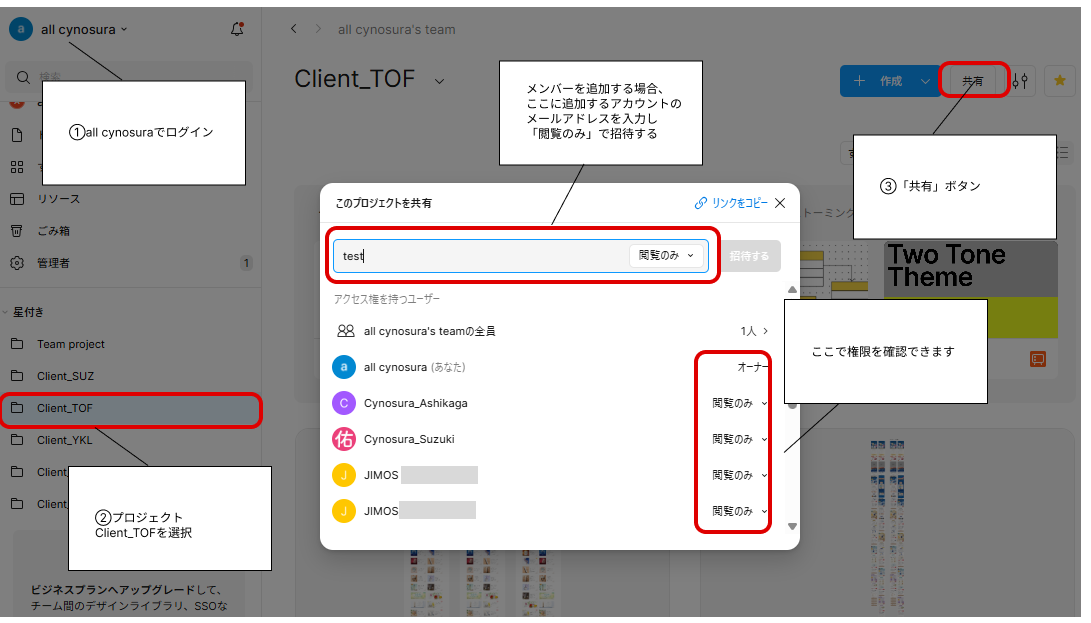Click the trash icon in sidebar

coord(17,231)
